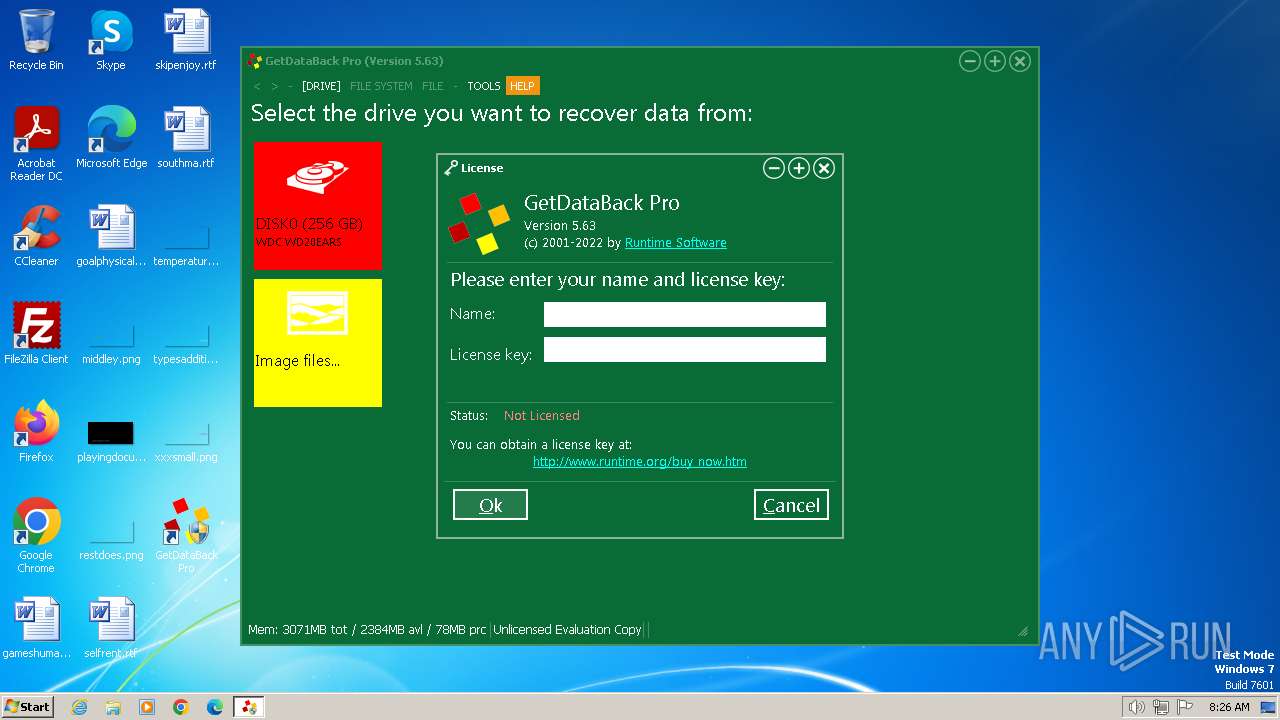
Task: Grab the window resize grip corner
Action: [1023, 631]
